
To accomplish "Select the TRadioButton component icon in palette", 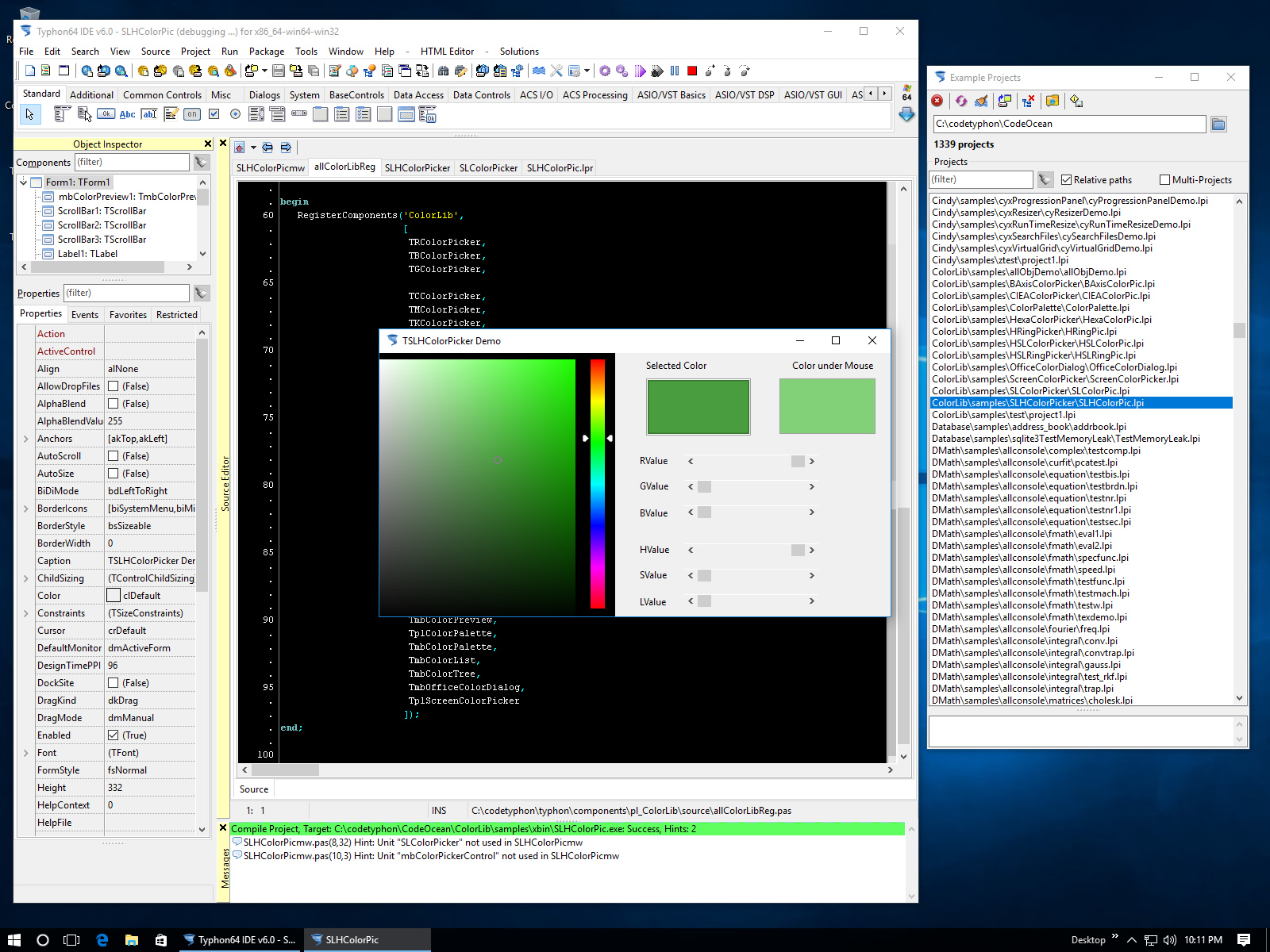I will click(x=235, y=114).
